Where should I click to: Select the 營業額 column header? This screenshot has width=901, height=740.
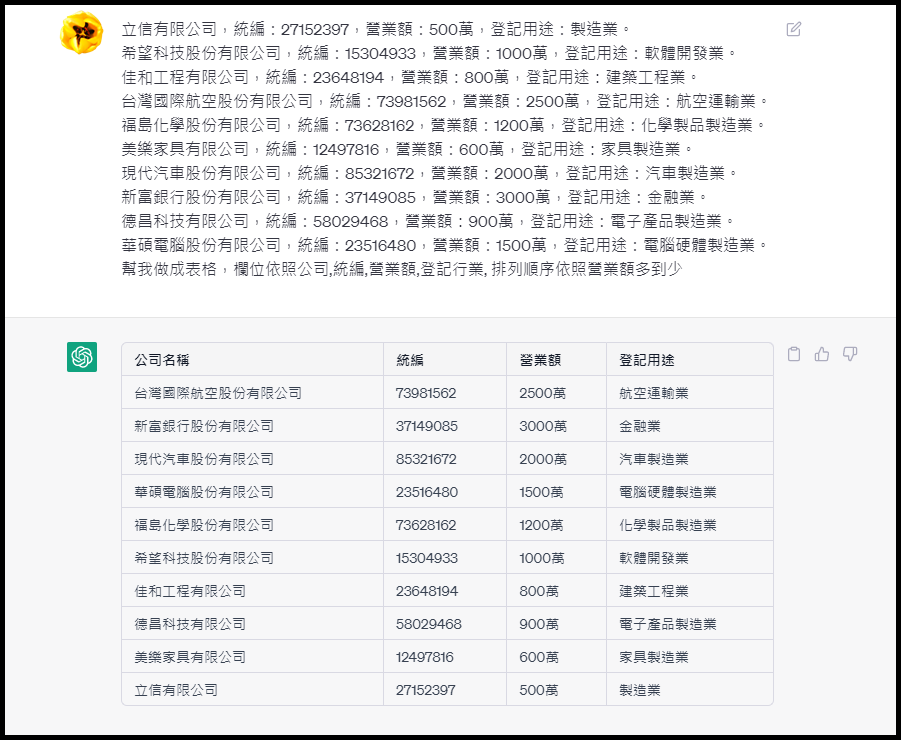pos(556,360)
